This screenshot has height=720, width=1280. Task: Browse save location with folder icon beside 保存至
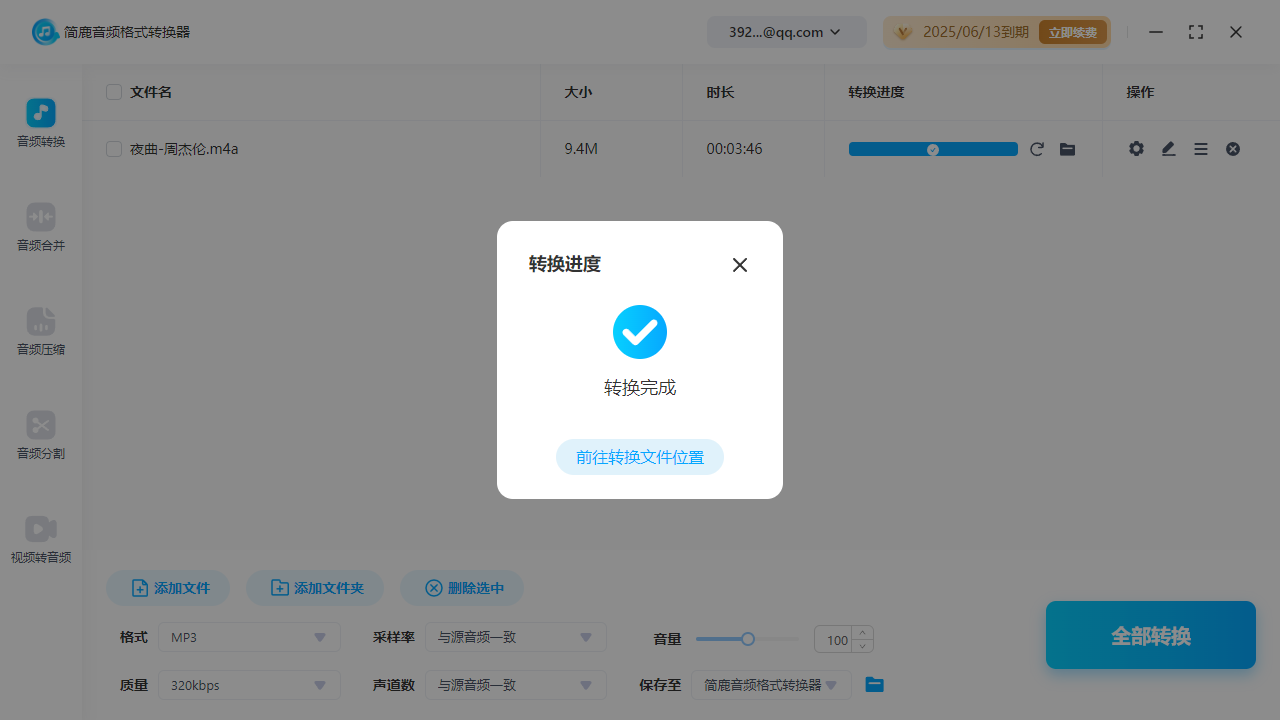click(x=874, y=684)
